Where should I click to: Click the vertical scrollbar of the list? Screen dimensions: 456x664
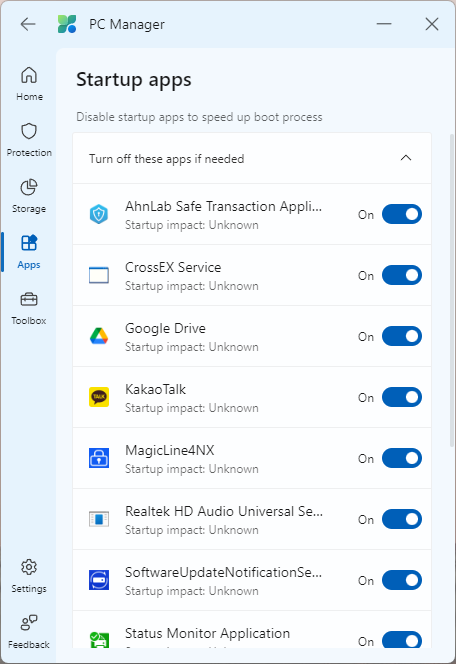[x=451, y=290]
